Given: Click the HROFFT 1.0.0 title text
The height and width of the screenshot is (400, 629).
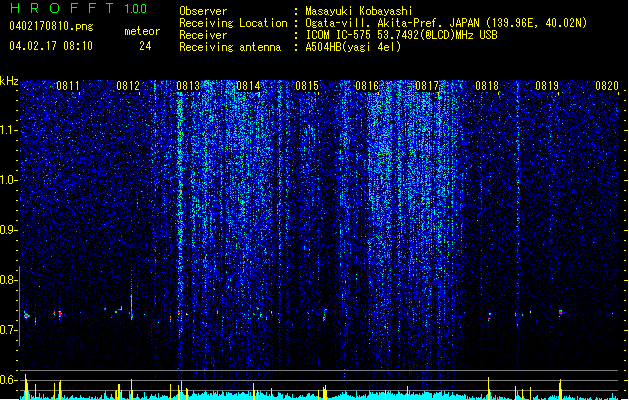Looking at the screenshot, I should (x=78, y=8).
